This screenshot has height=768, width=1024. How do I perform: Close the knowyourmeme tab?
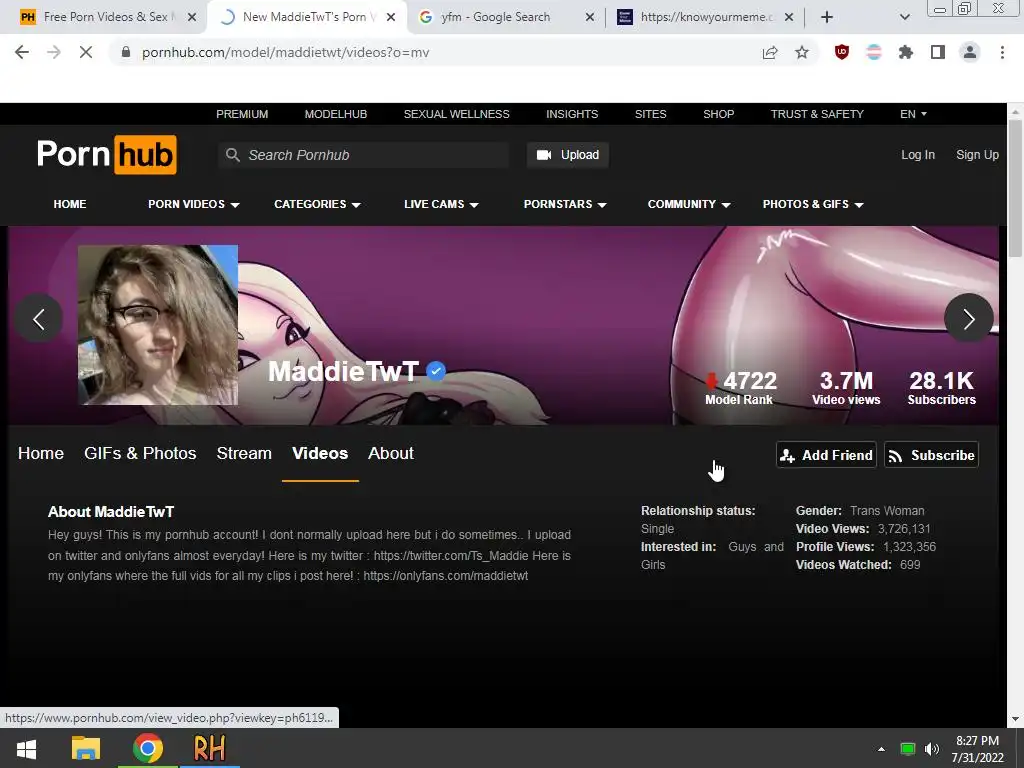pyautogui.click(x=789, y=17)
